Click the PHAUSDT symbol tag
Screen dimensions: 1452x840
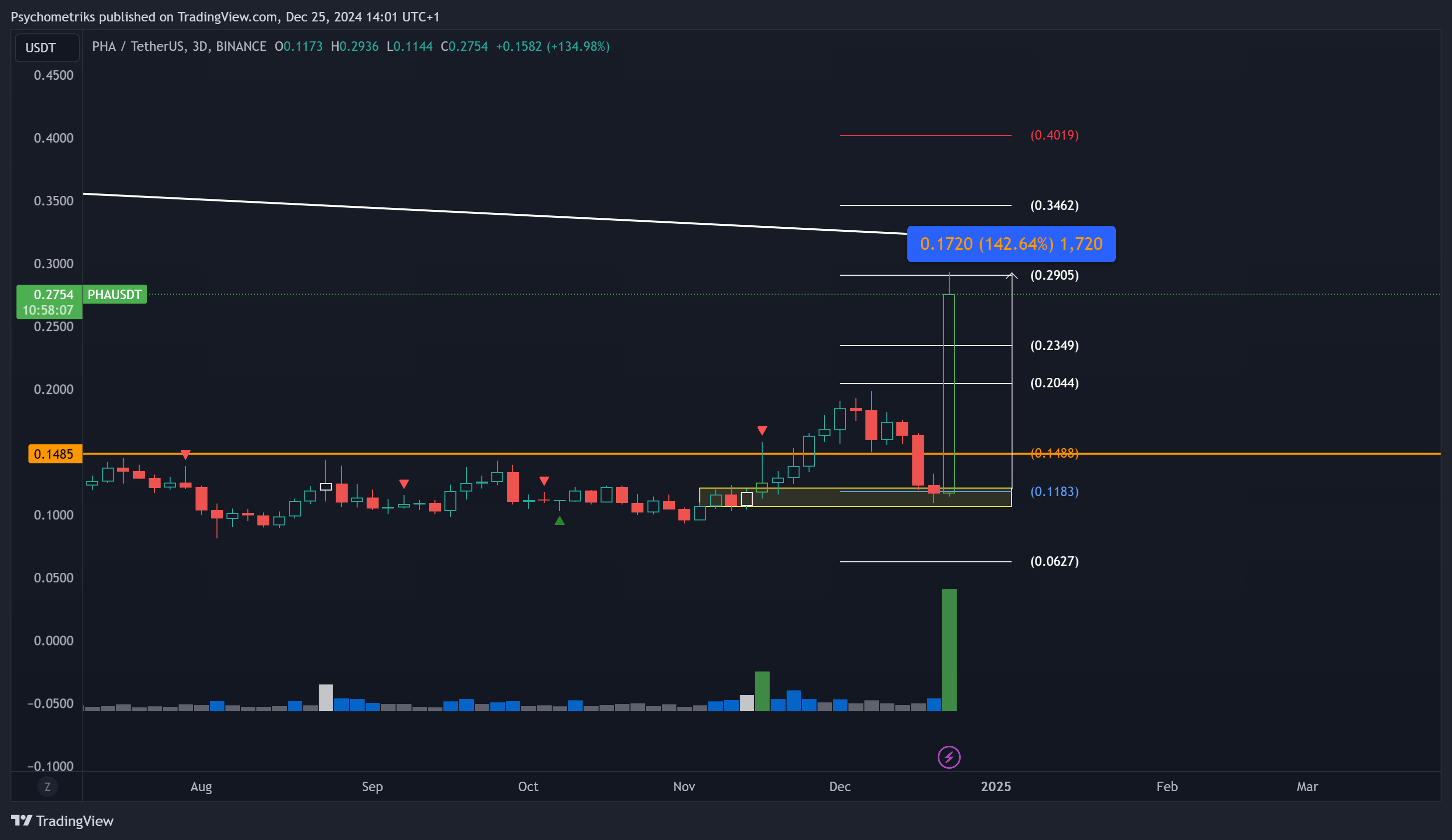coord(115,294)
